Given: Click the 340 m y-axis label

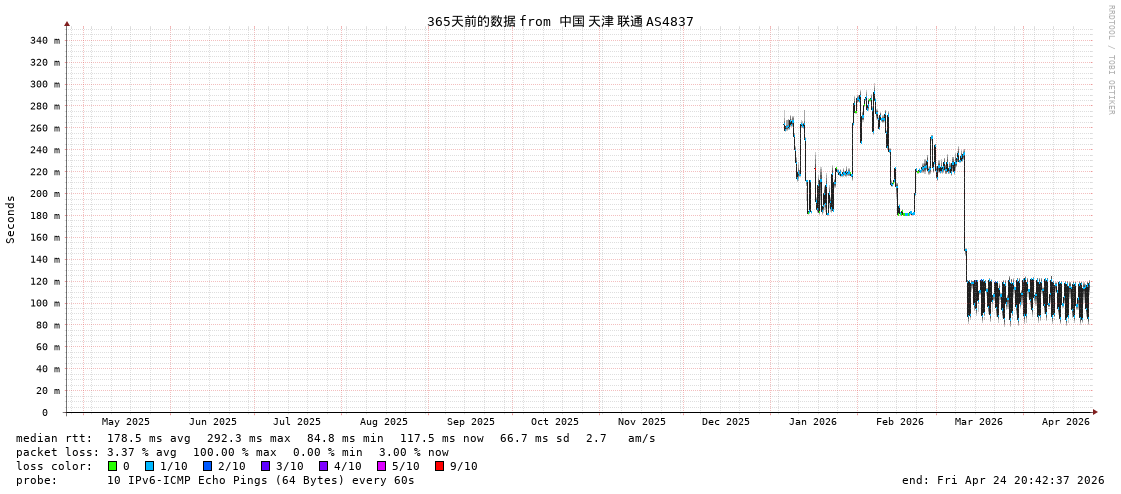Looking at the screenshot, I should click(x=44, y=41).
